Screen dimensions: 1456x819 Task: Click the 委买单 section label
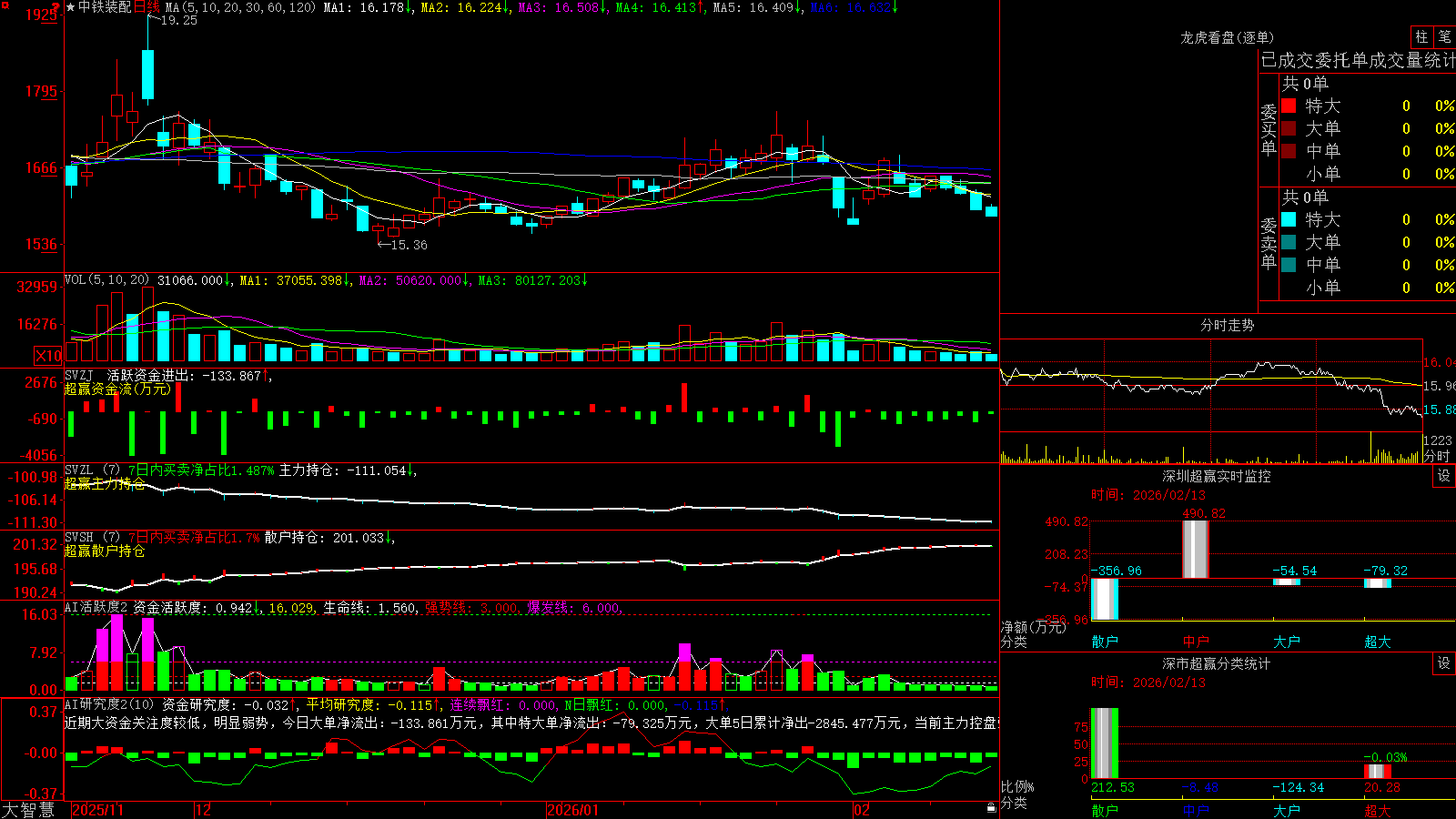click(x=1269, y=130)
